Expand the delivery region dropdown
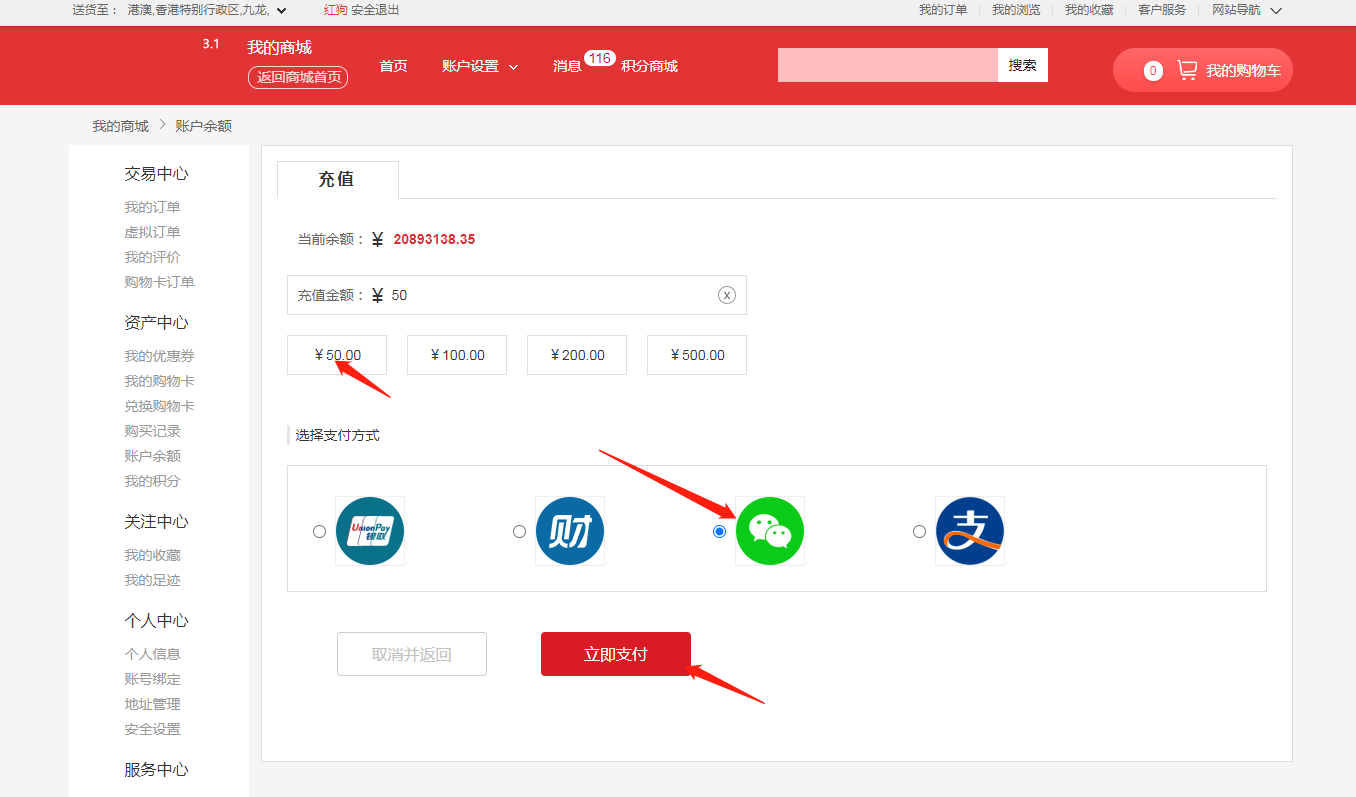The width and height of the screenshot is (1356, 797). coord(281,10)
